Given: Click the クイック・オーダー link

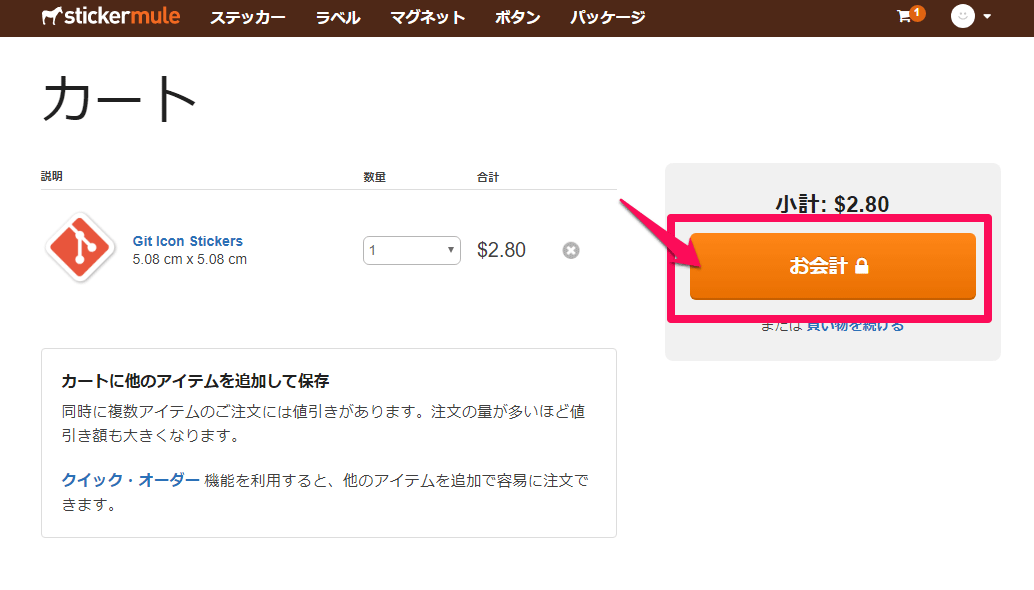Looking at the screenshot, I should tap(131, 480).
